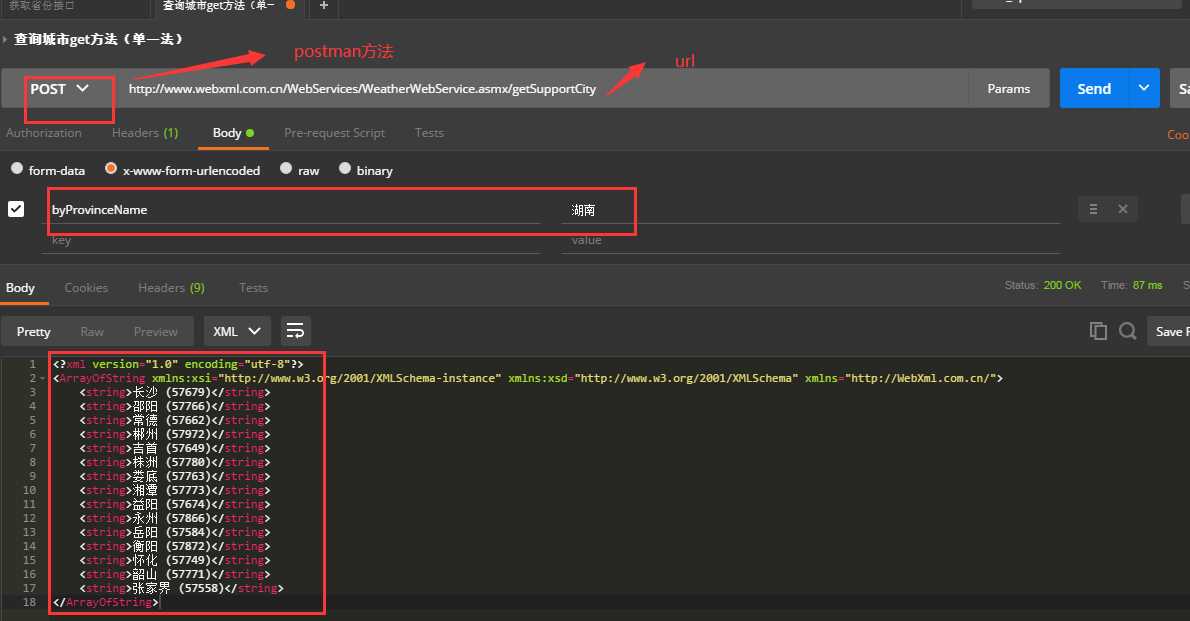Open the Params button

1009,88
